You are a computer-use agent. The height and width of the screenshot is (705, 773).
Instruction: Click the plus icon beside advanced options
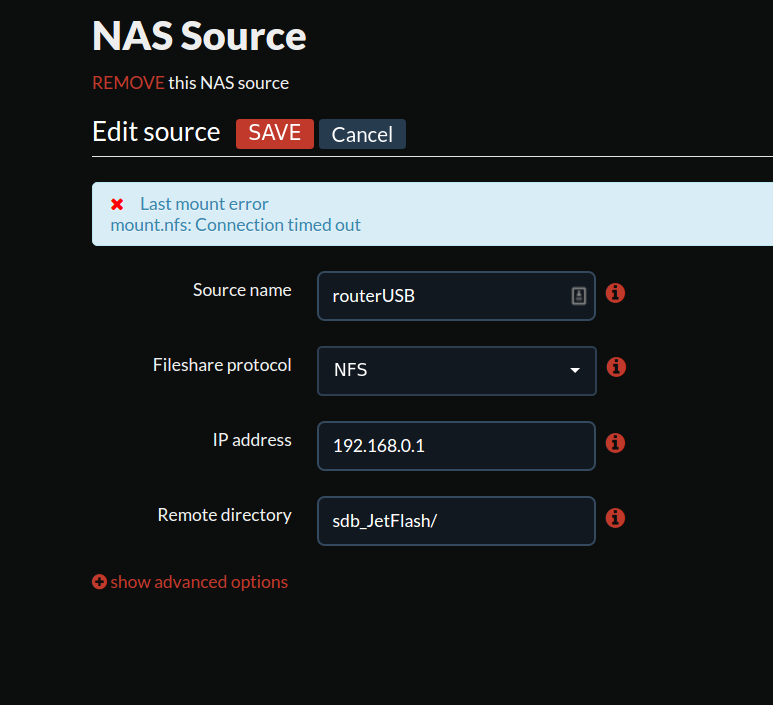coord(99,582)
